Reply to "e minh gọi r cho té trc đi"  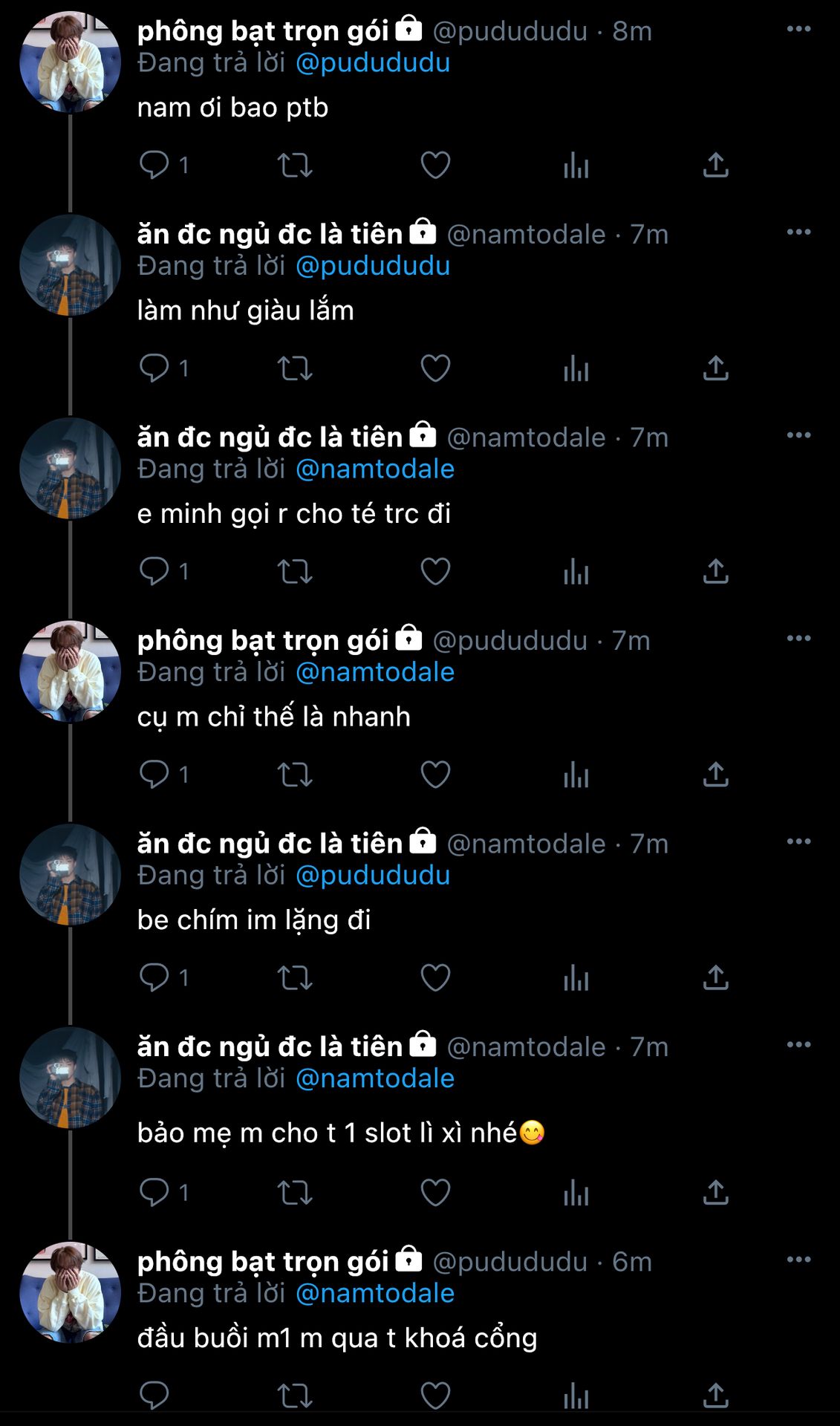point(154,571)
